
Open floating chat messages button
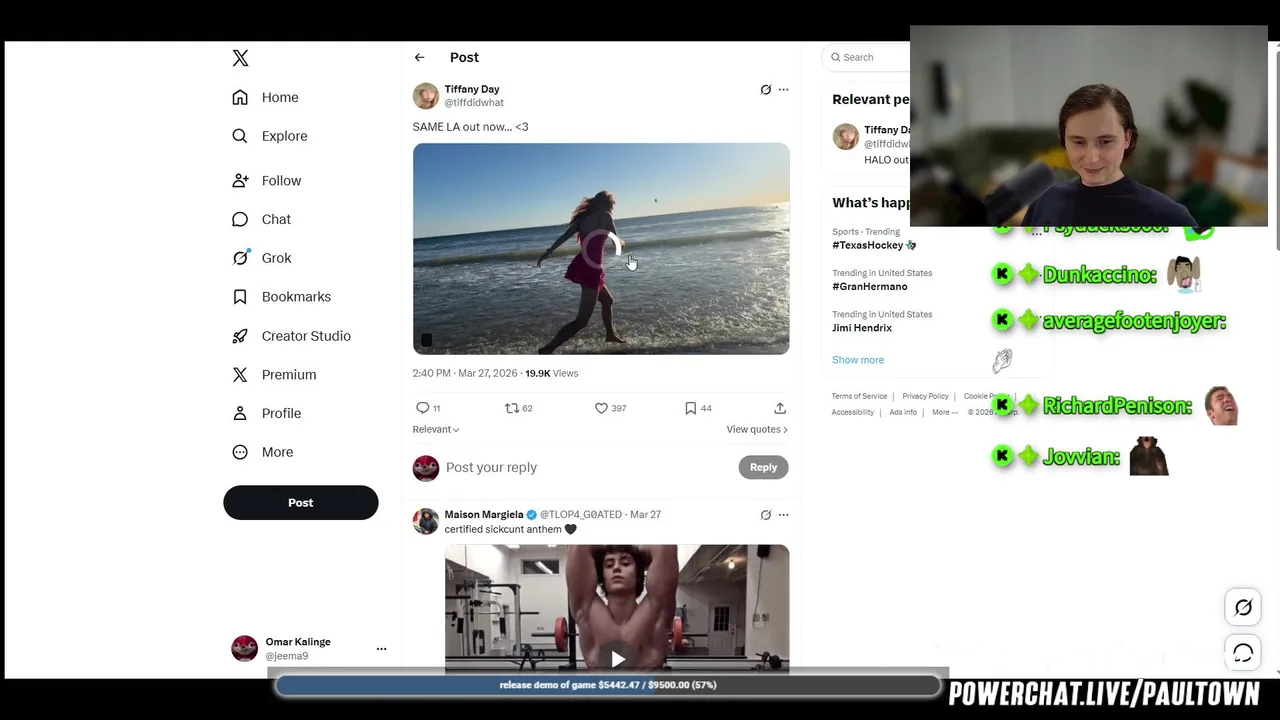coord(1243,653)
